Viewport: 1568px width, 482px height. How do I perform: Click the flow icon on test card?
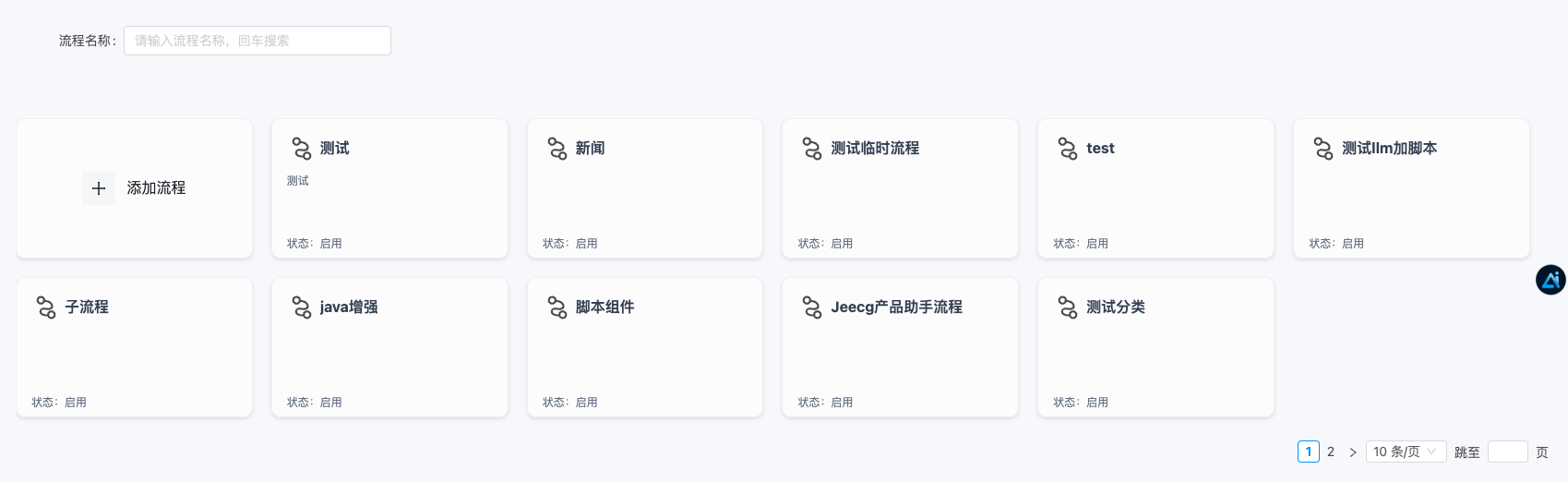[x=1068, y=149]
